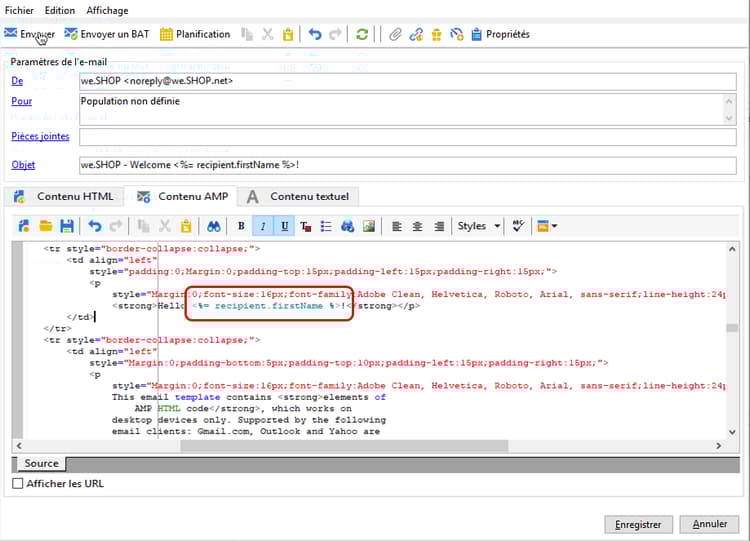Click Pour field scroll up arrow
750x541 pixels.
click(728, 101)
